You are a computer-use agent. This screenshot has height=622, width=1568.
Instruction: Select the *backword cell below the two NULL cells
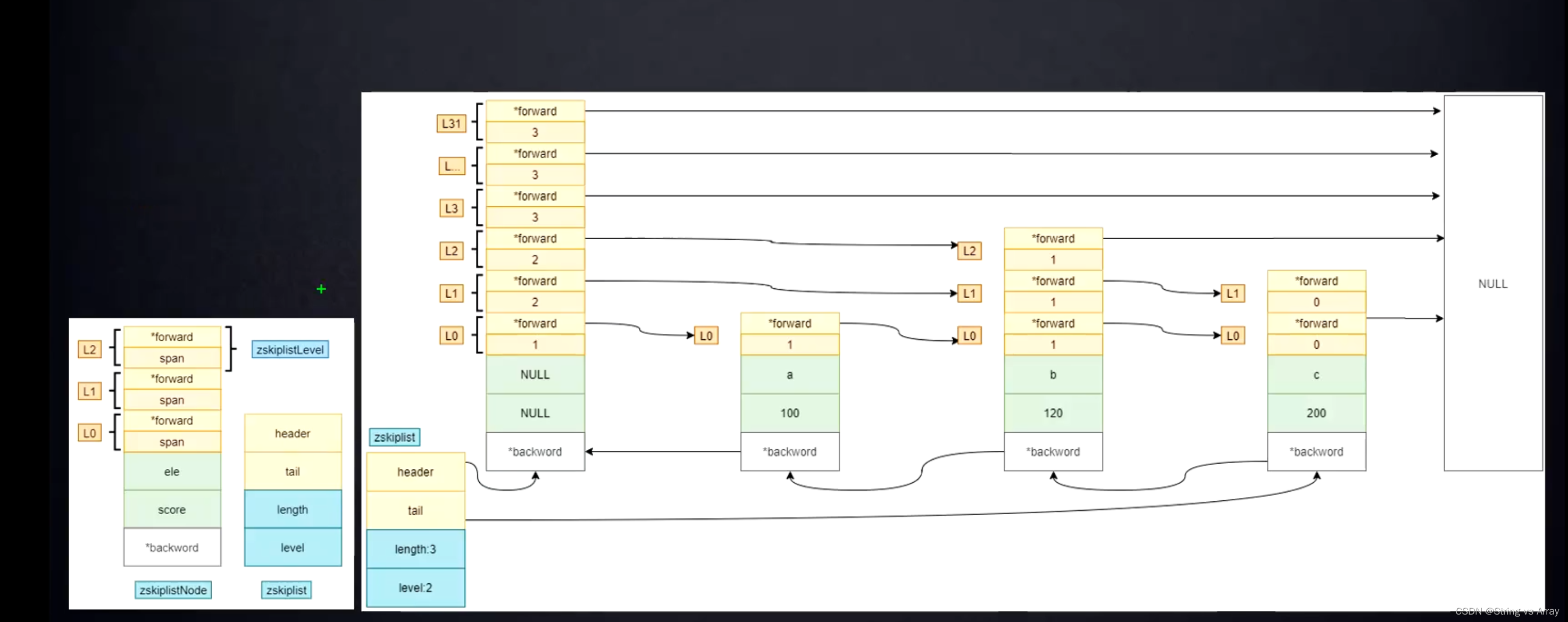tap(535, 451)
